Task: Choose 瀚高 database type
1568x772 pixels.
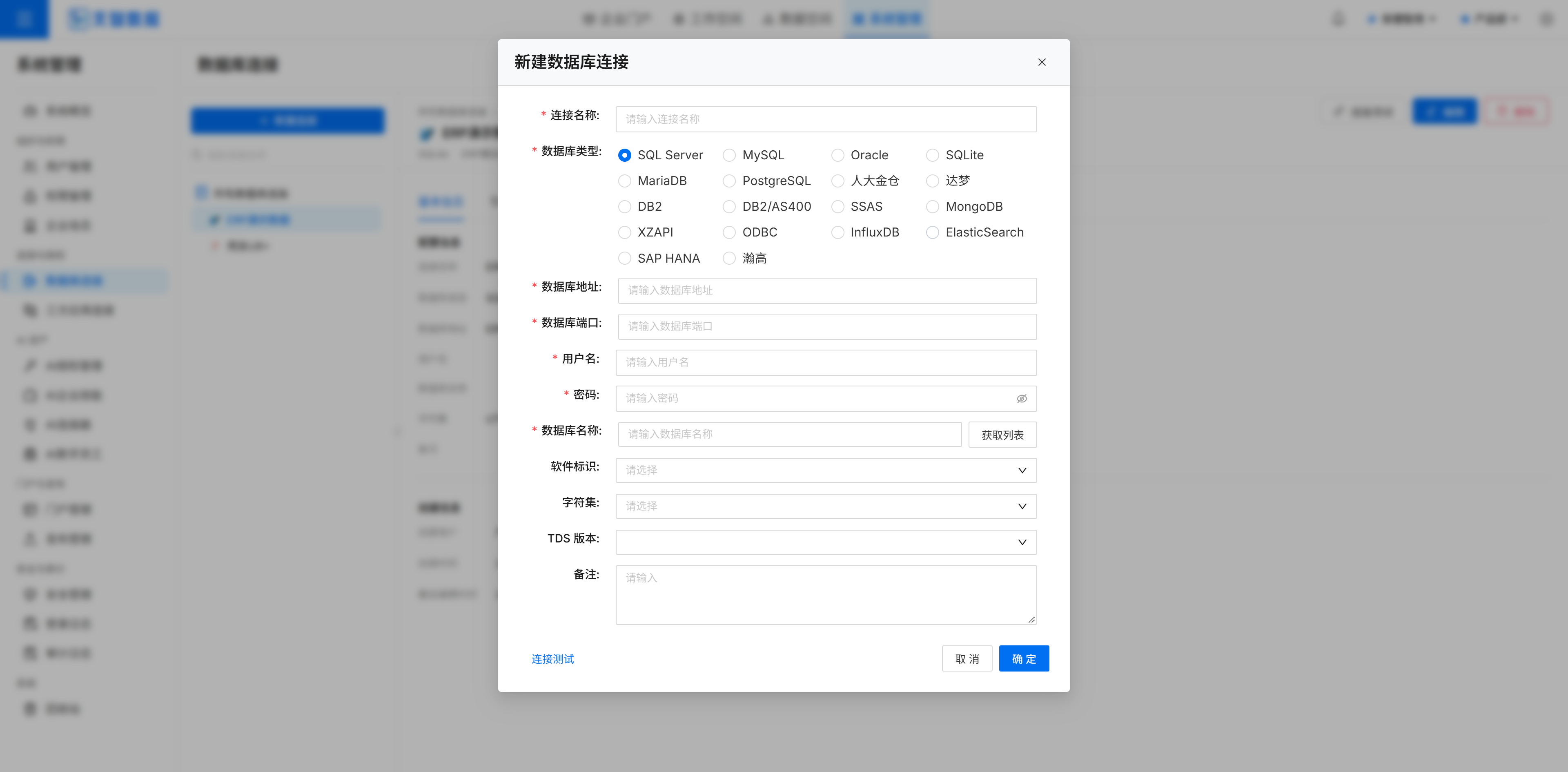Action: click(729, 258)
